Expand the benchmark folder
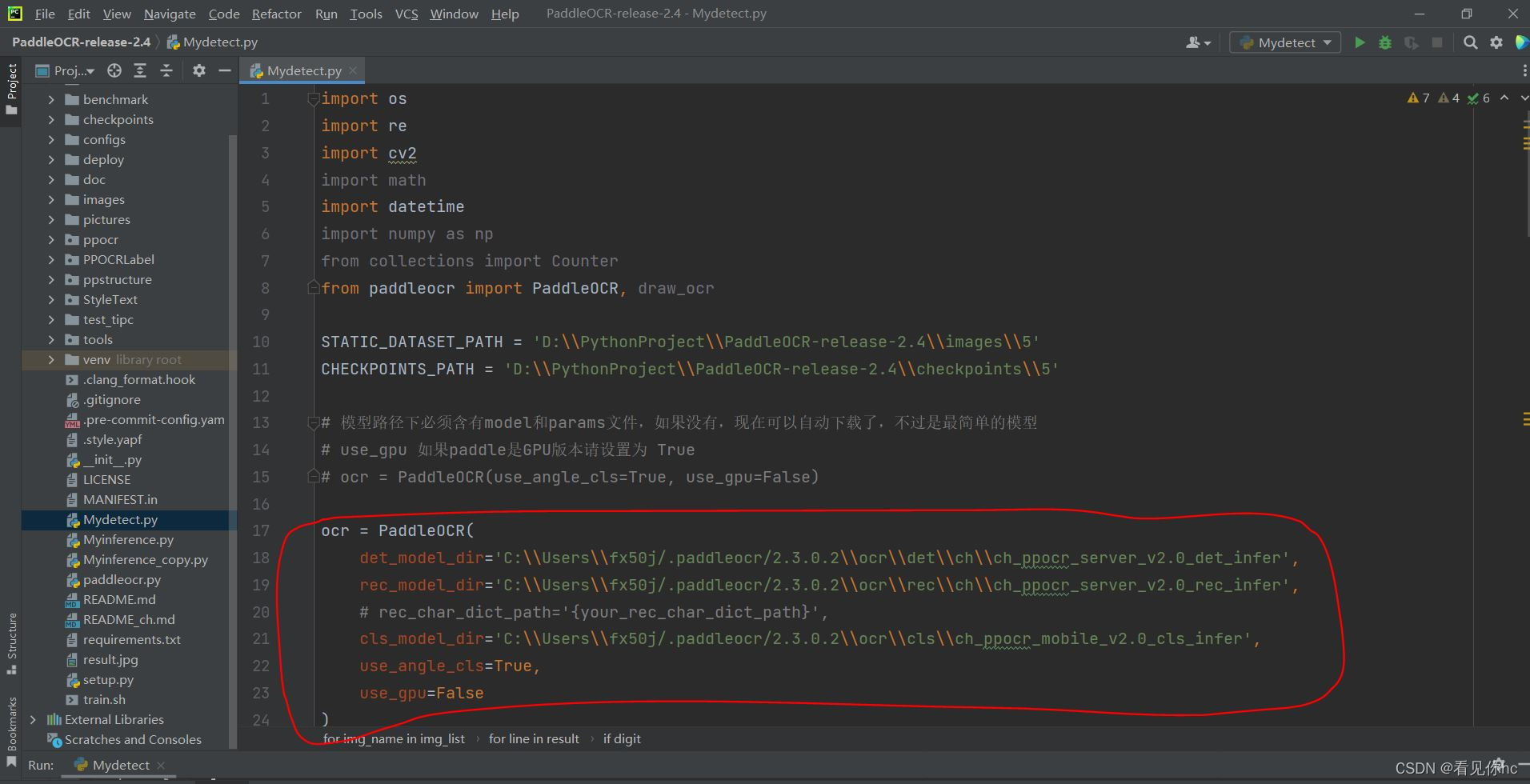 point(51,99)
